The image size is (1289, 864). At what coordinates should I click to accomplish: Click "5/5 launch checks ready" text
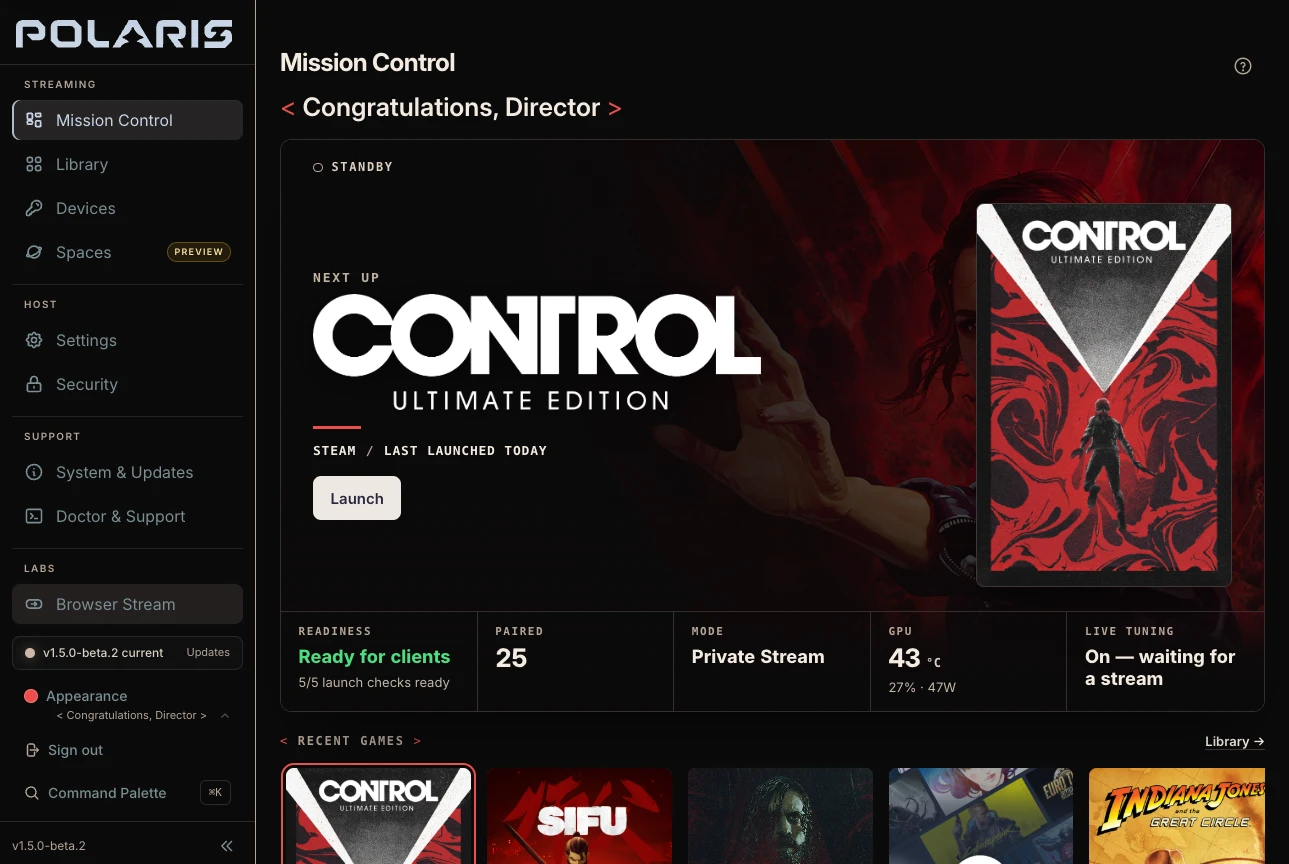click(374, 683)
